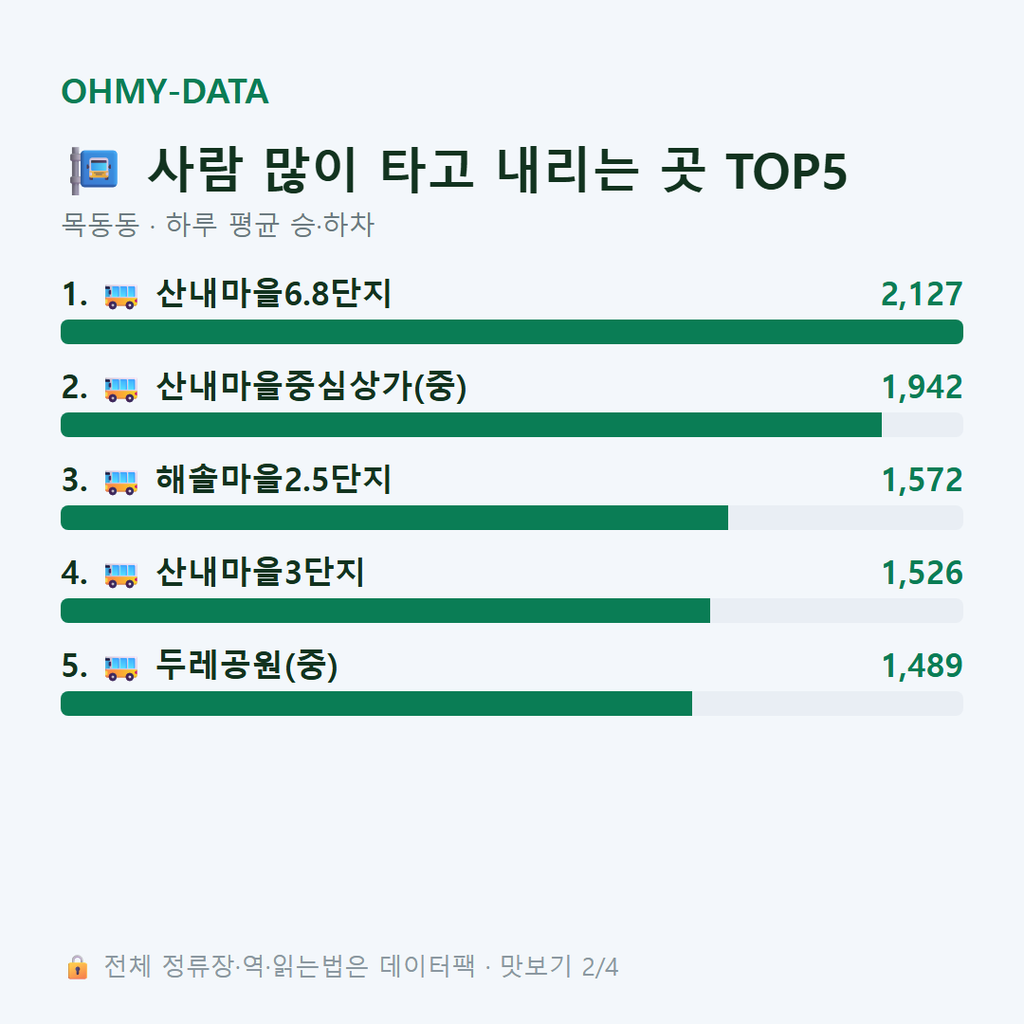Open the OHMY-DATA brand label
Screen dimensions: 1024x1024
[x=165, y=91]
